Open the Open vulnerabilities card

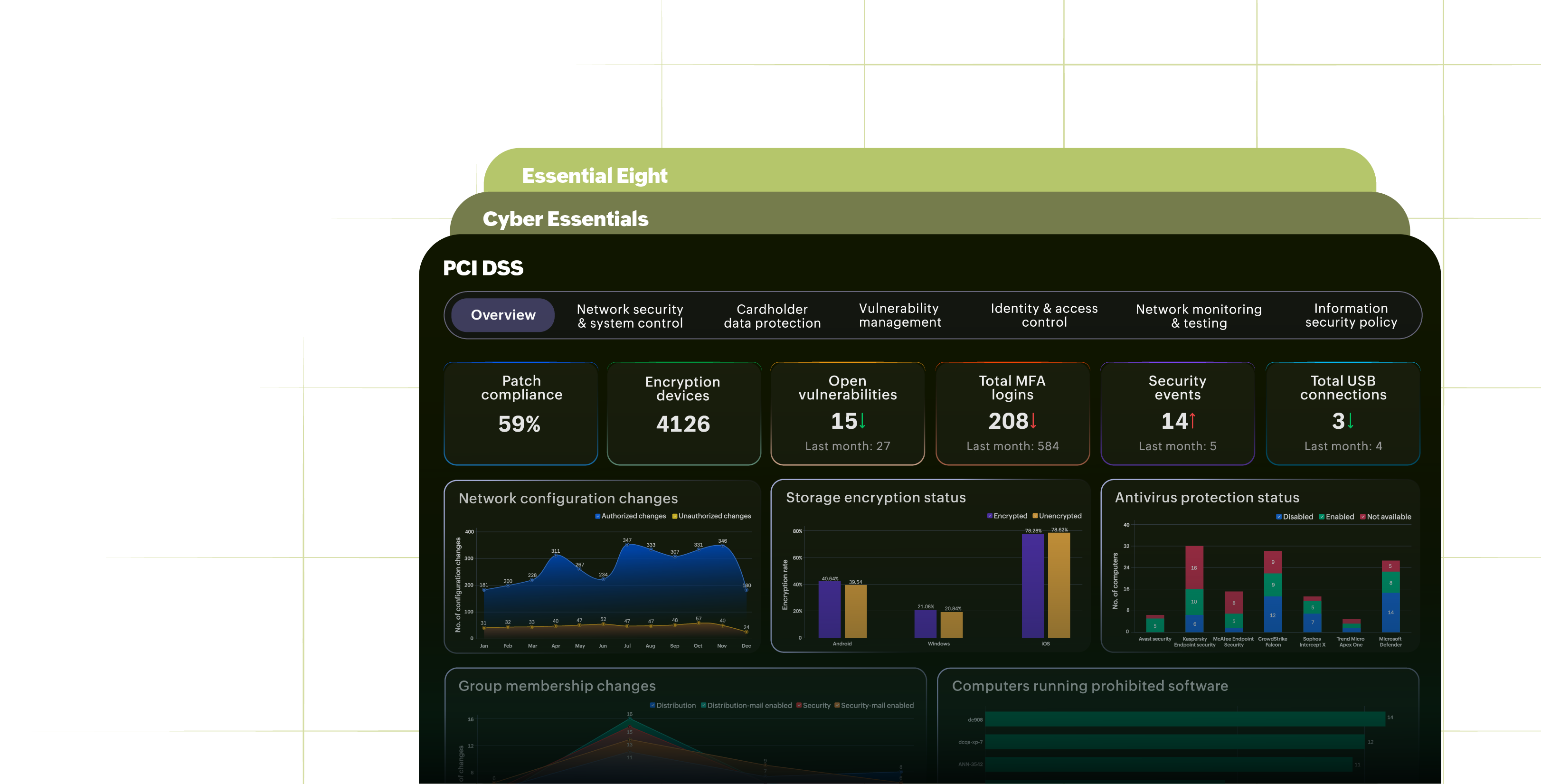pos(848,413)
